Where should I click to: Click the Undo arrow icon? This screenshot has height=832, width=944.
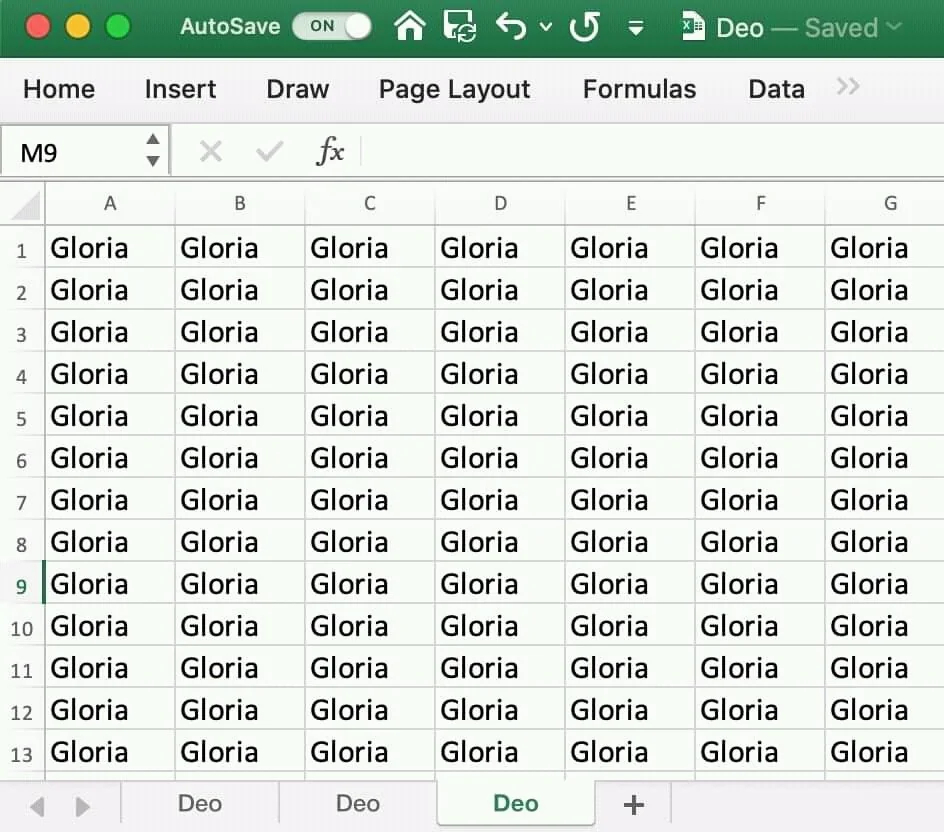(x=511, y=27)
